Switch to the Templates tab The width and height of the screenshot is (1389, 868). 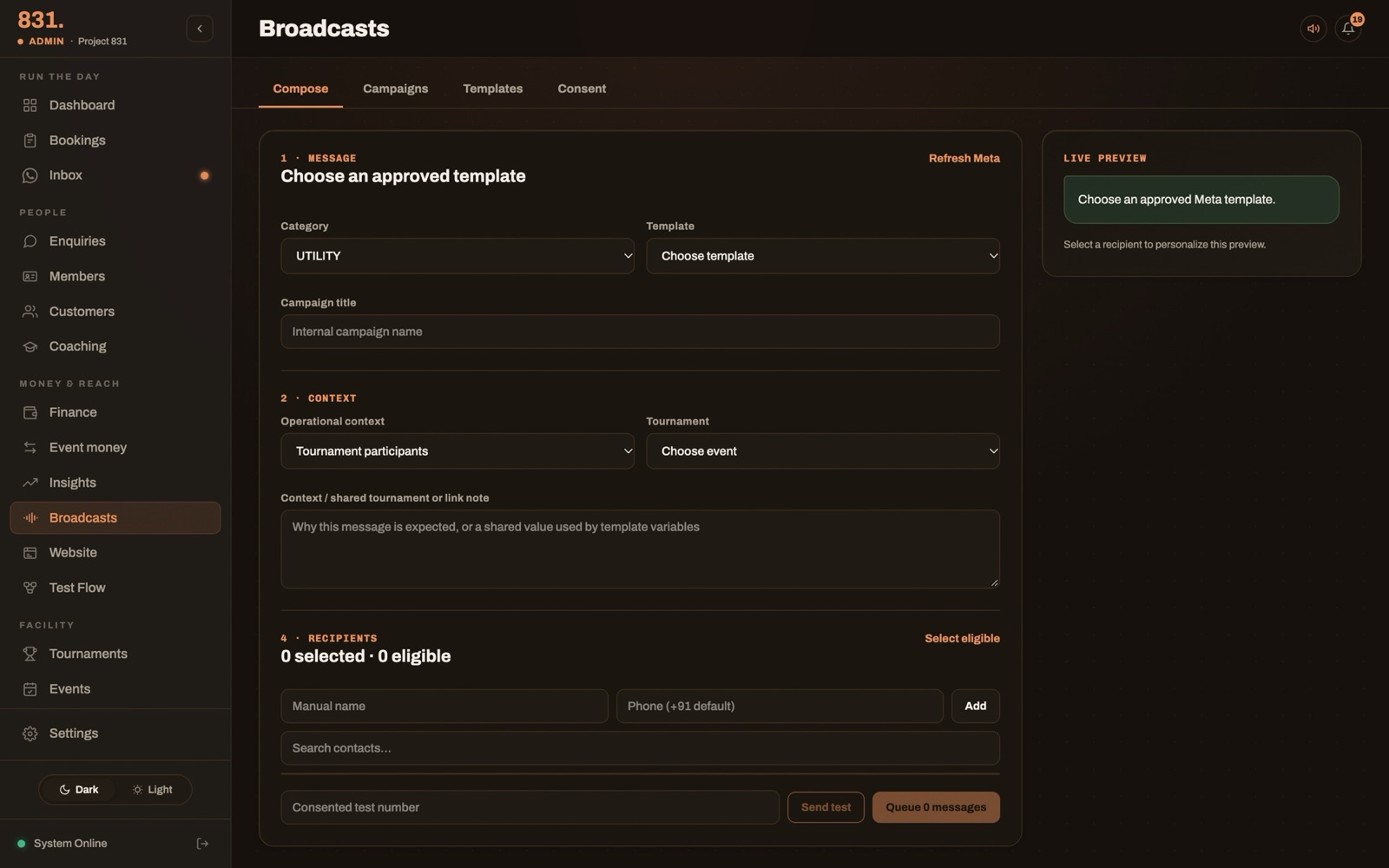click(x=492, y=89)
